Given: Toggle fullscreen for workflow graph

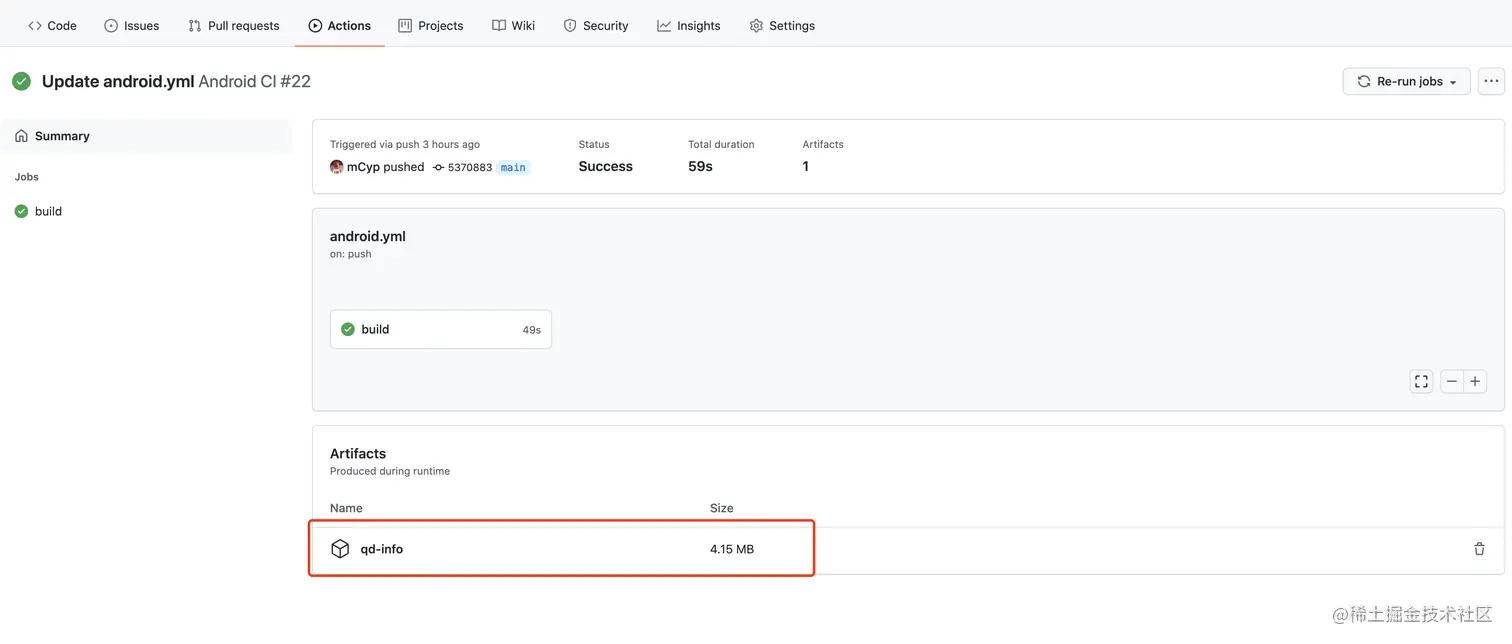Looking at the screenshot, I should point(1421,381).
